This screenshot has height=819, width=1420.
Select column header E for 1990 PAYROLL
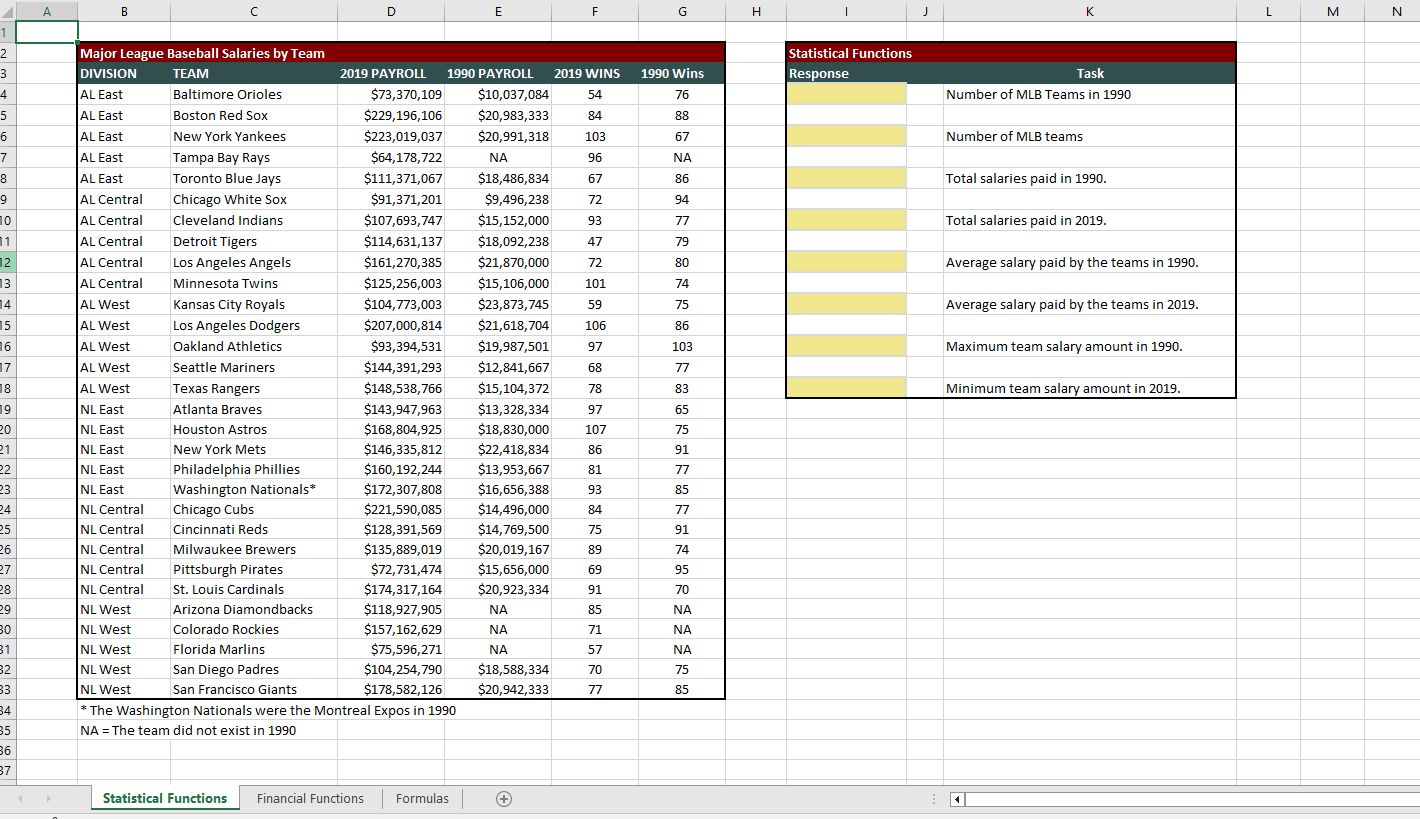pos(498,10)
